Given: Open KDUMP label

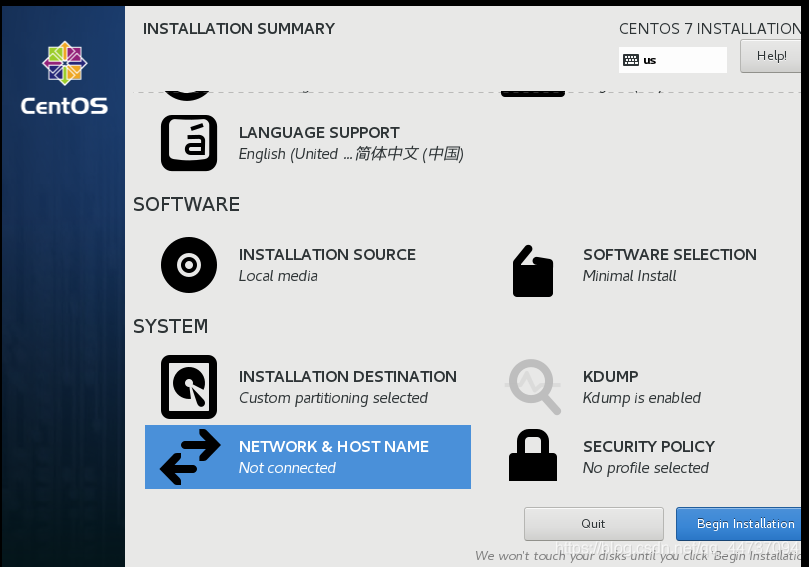Looking at the screenshot, I should [610, 377].
